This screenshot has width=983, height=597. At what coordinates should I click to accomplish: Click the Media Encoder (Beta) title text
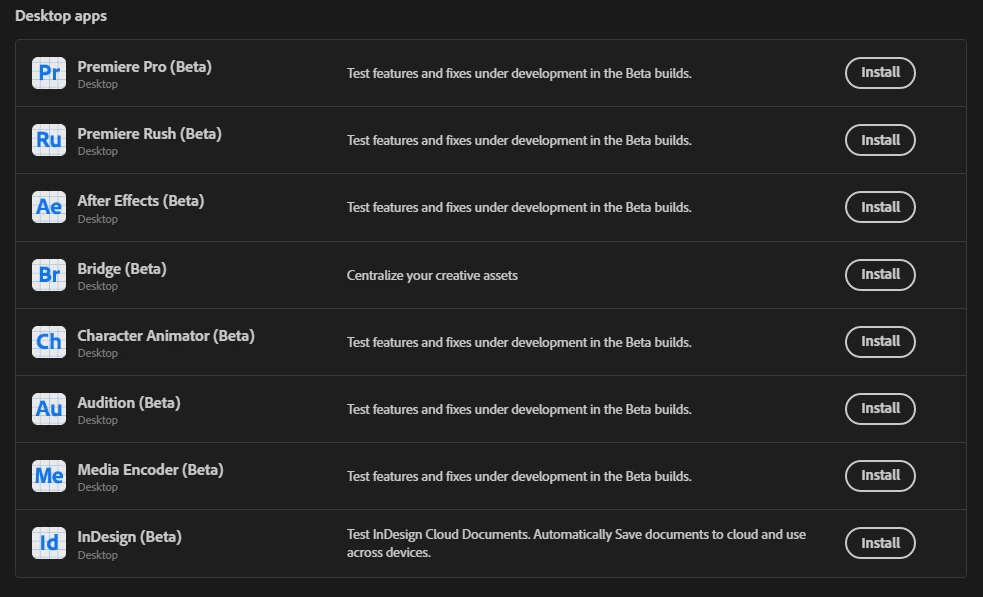(x=150, y=470)
